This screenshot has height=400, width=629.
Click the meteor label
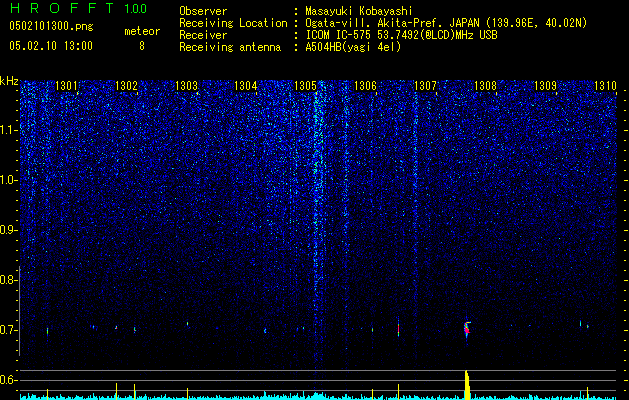tap(142, 31)
